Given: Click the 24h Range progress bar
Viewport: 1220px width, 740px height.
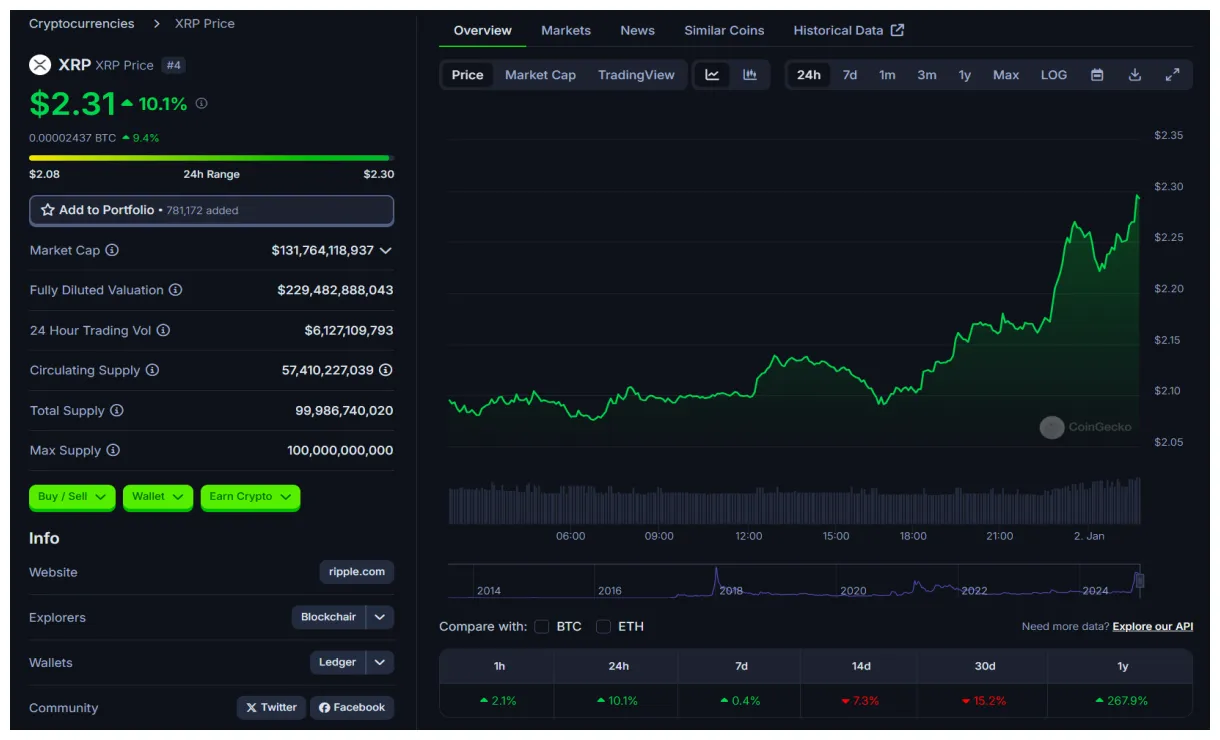Looking at the screenshot, I should 211,157.
